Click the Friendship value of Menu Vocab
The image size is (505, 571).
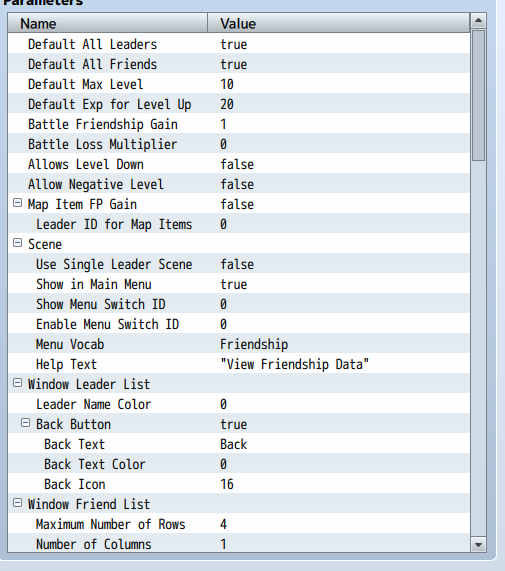(254, 344)
